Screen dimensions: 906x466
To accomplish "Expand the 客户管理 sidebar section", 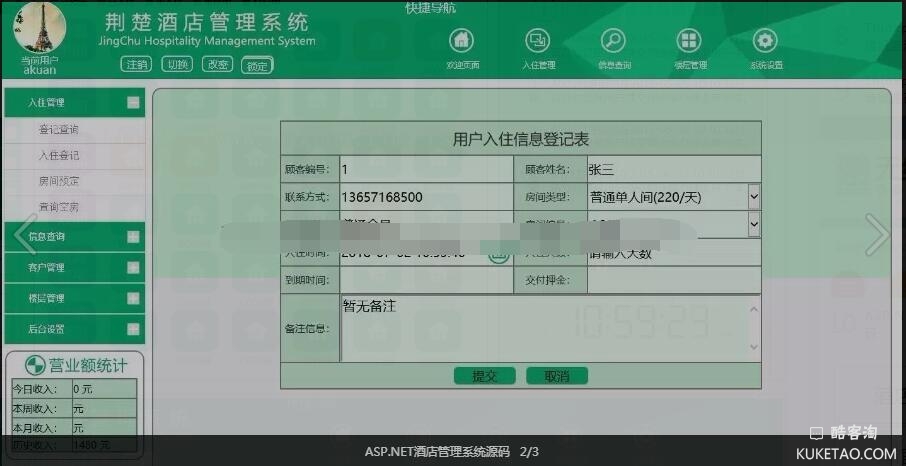I will click(133, 268).
